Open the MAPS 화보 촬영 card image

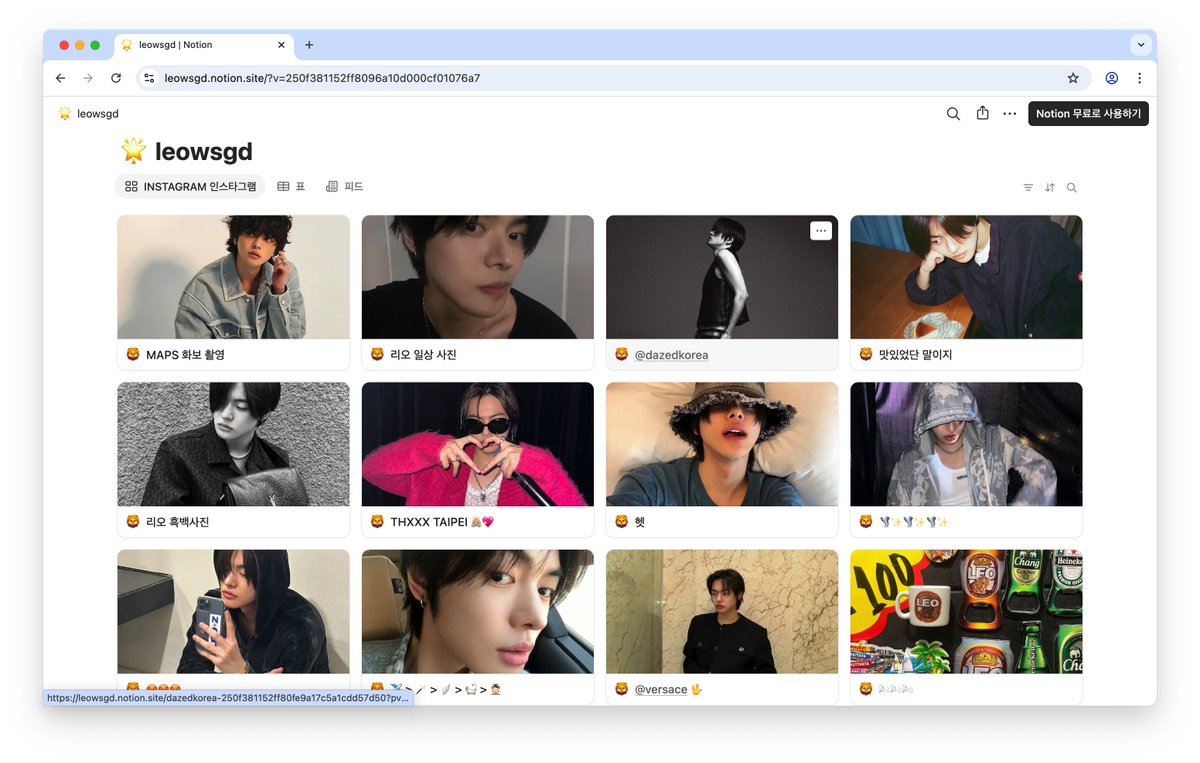(x=233, y=277)
